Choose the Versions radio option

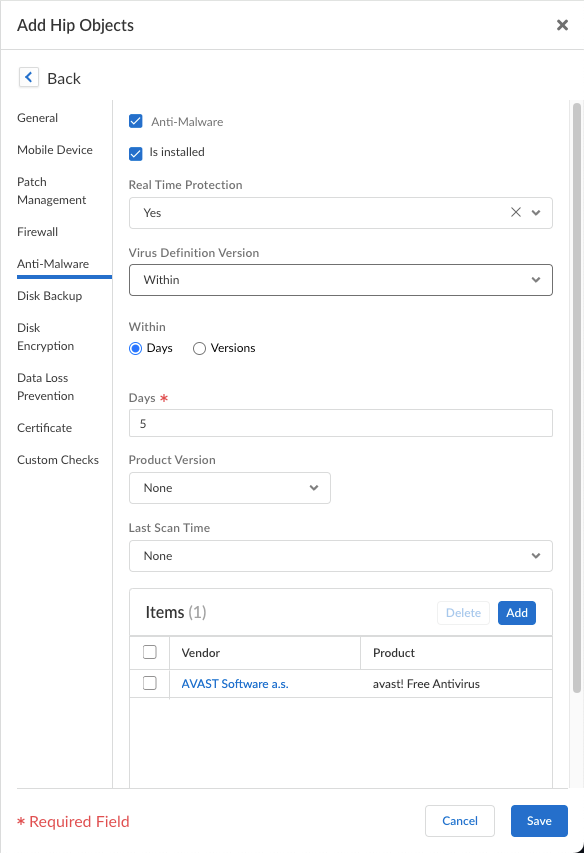(200, 348)
